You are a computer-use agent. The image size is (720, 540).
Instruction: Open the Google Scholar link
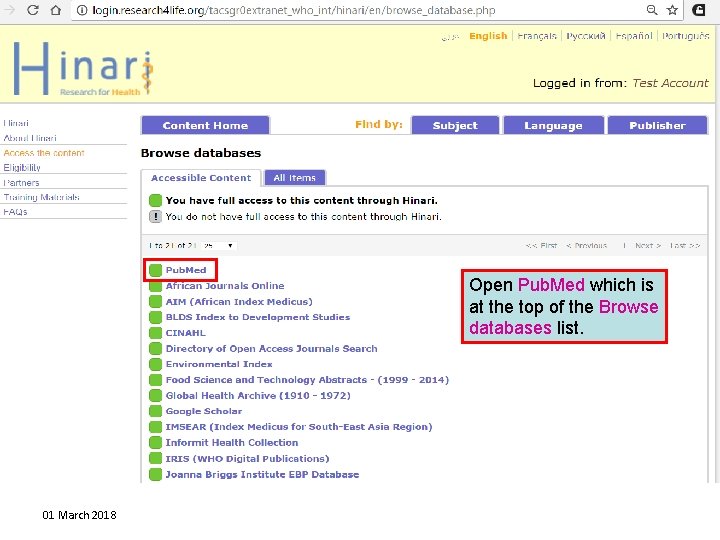pyautogui.click(x=204, y=411)
